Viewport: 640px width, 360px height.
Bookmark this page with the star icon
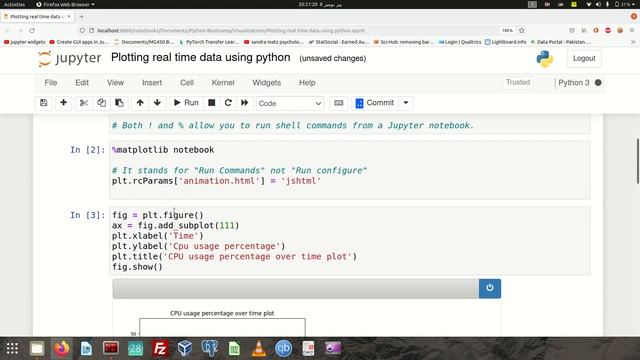(x=522, y=31)
